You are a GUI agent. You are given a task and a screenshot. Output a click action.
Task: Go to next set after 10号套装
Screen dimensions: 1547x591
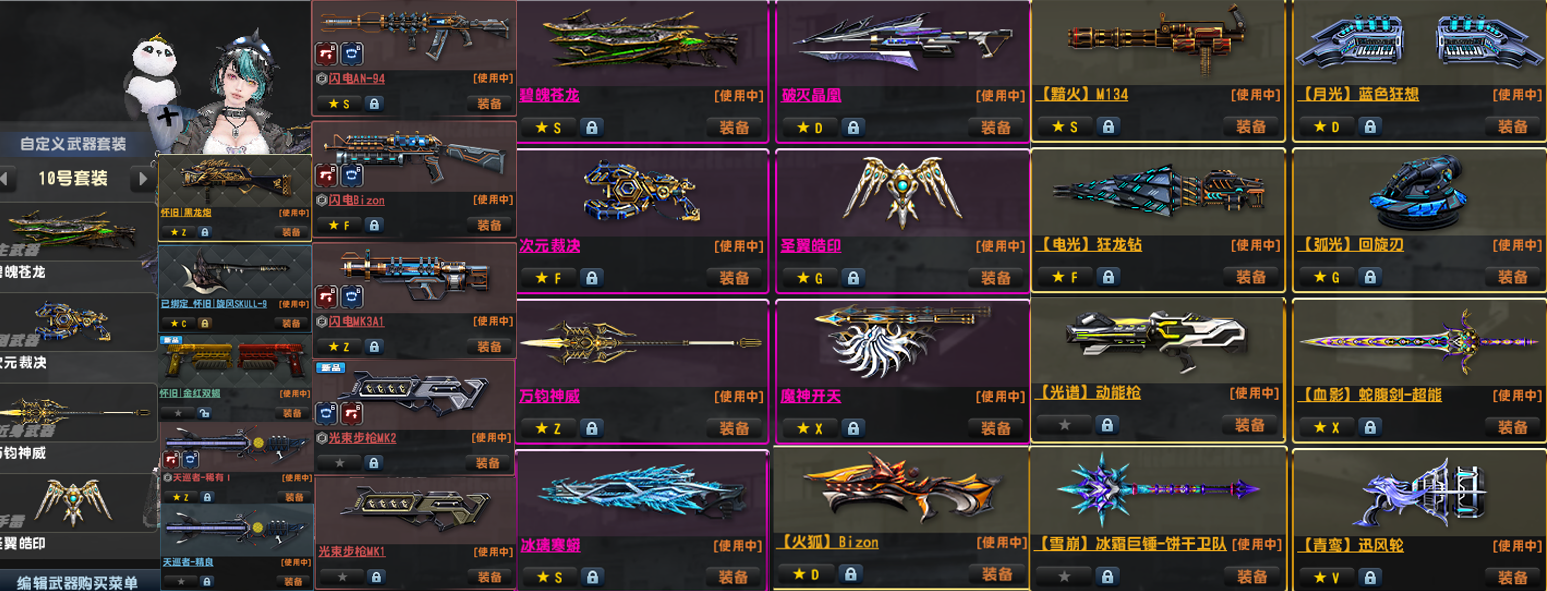click(144, 179)
